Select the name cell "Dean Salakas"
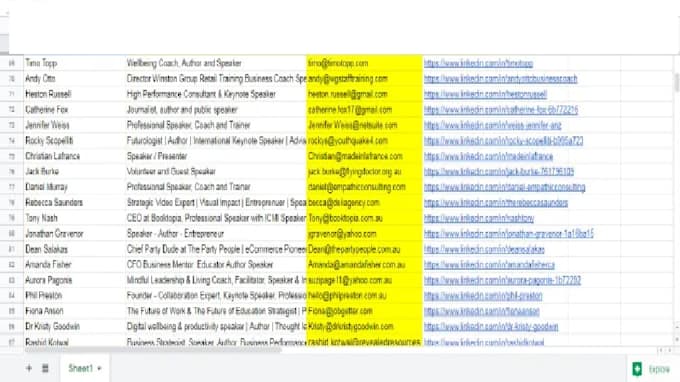Viewport: 680px width, 382px height. pos(74,249)
